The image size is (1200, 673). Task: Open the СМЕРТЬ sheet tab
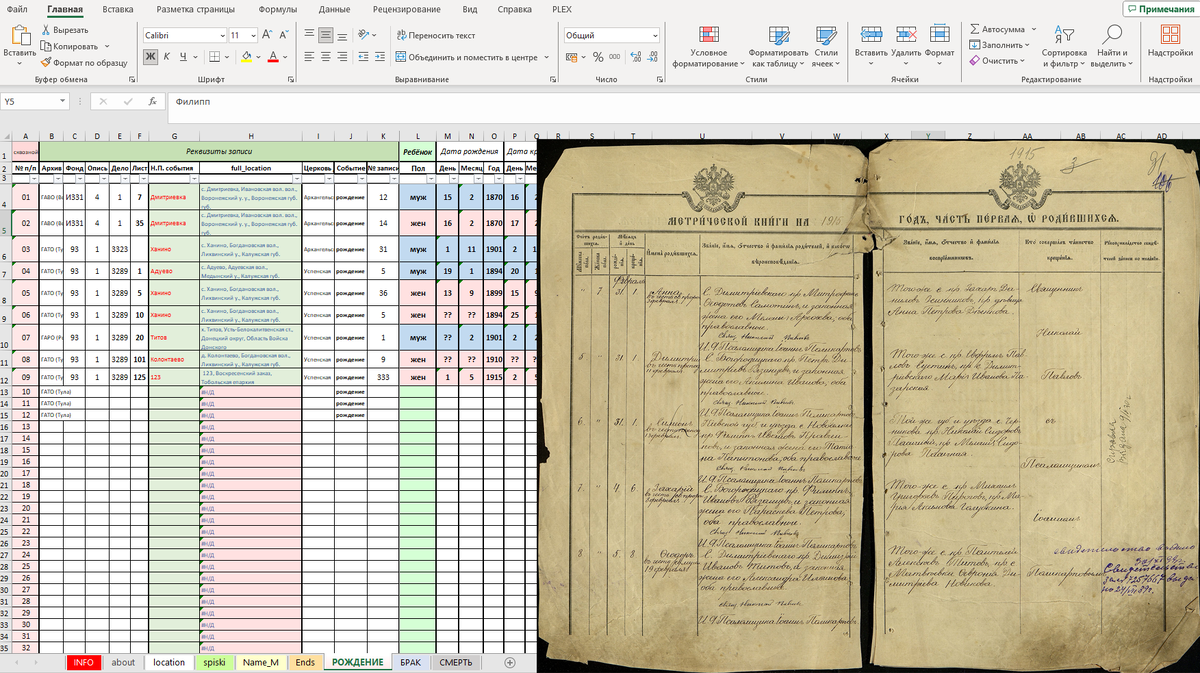click(x=455, y=662)
